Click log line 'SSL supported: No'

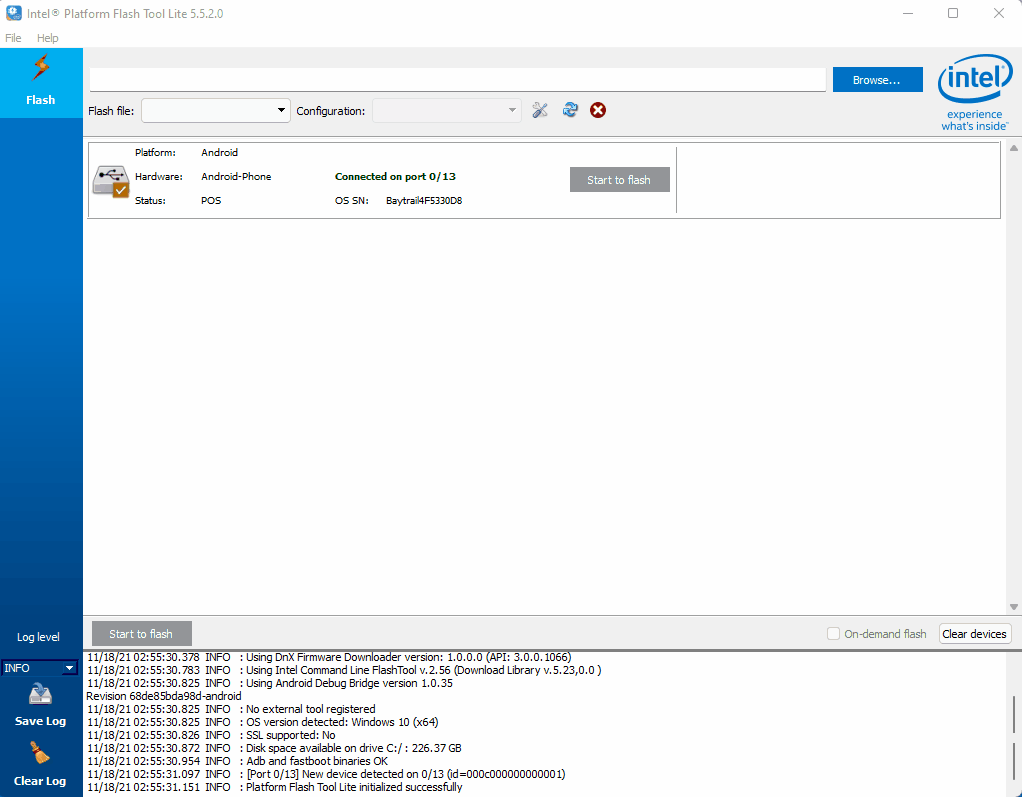point(211,735)
